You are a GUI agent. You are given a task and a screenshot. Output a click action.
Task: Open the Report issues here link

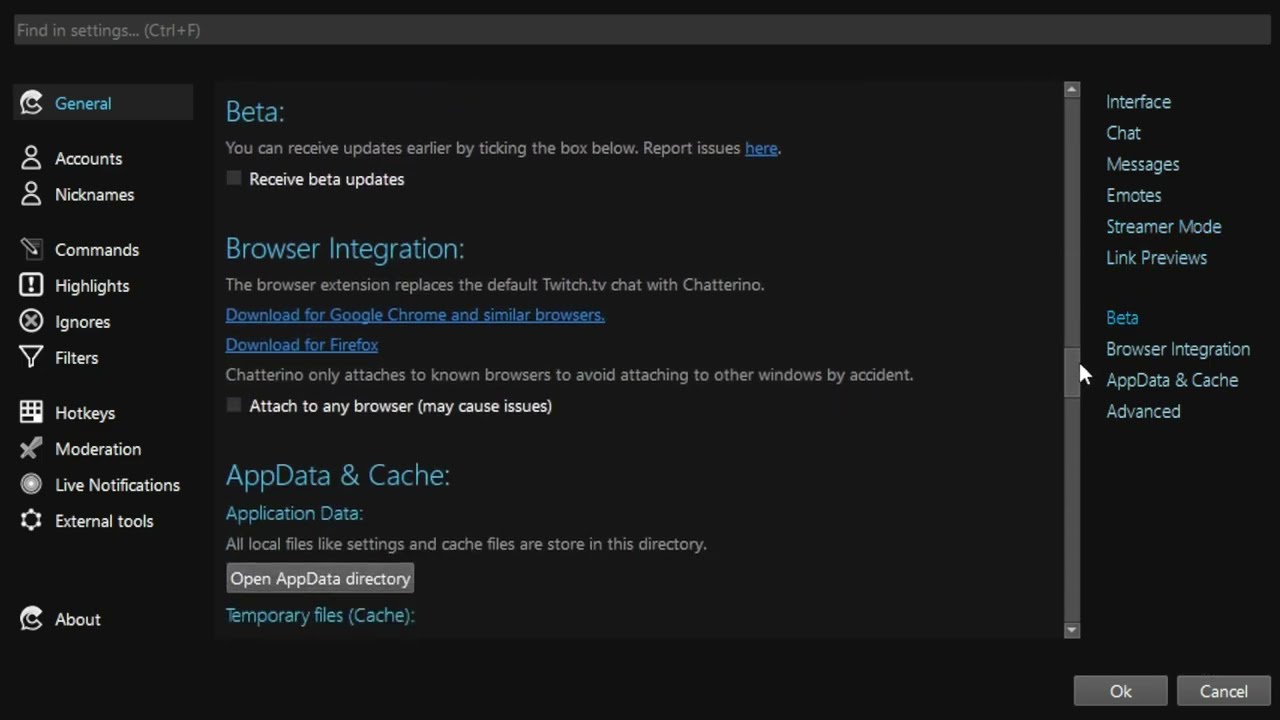click(x=761, y=148)
